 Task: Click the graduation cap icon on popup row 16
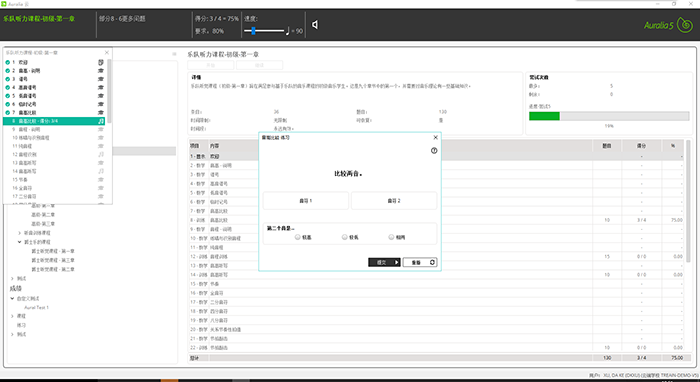101,188
